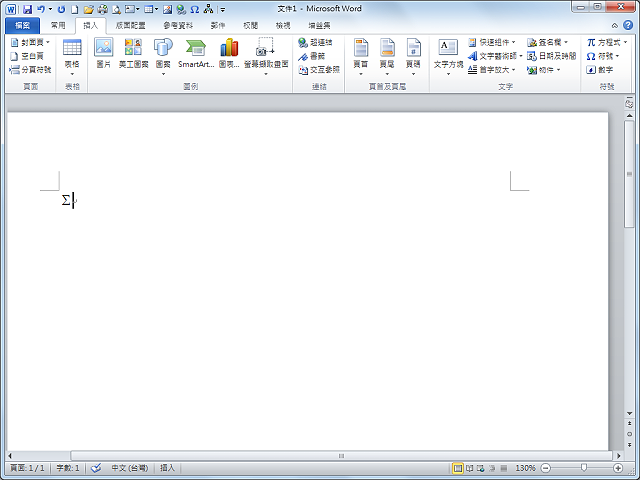Click word count 字數: 1 in status bar
This screenshot has width=640, height=480.
click(68, 468)
